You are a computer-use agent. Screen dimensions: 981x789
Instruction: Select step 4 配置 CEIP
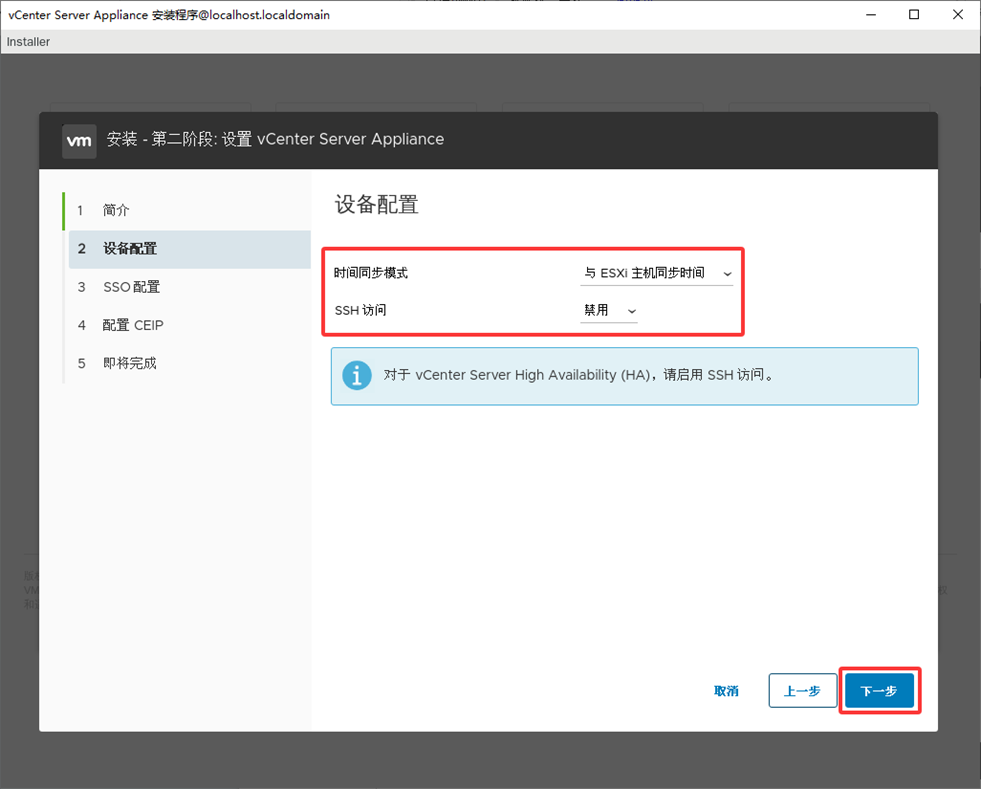tap(132, 325)
